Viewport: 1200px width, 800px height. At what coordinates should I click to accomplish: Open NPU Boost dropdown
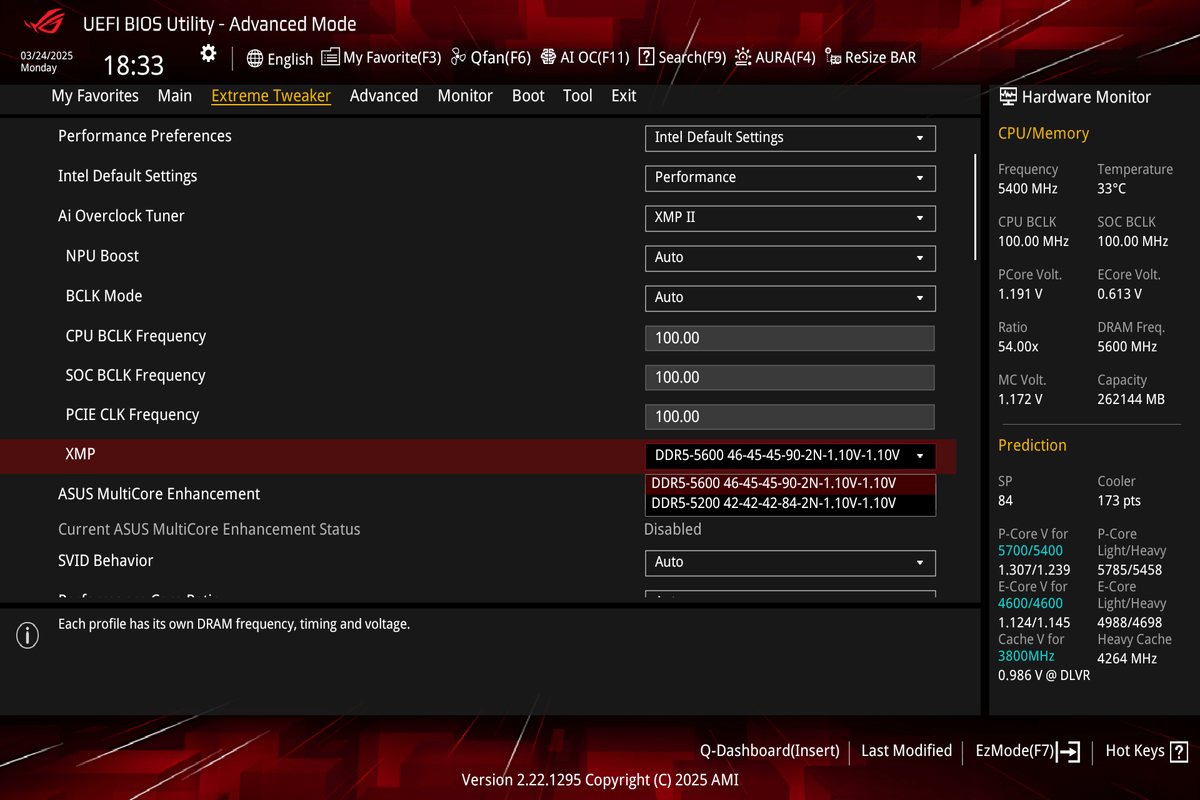click(790, 258)
